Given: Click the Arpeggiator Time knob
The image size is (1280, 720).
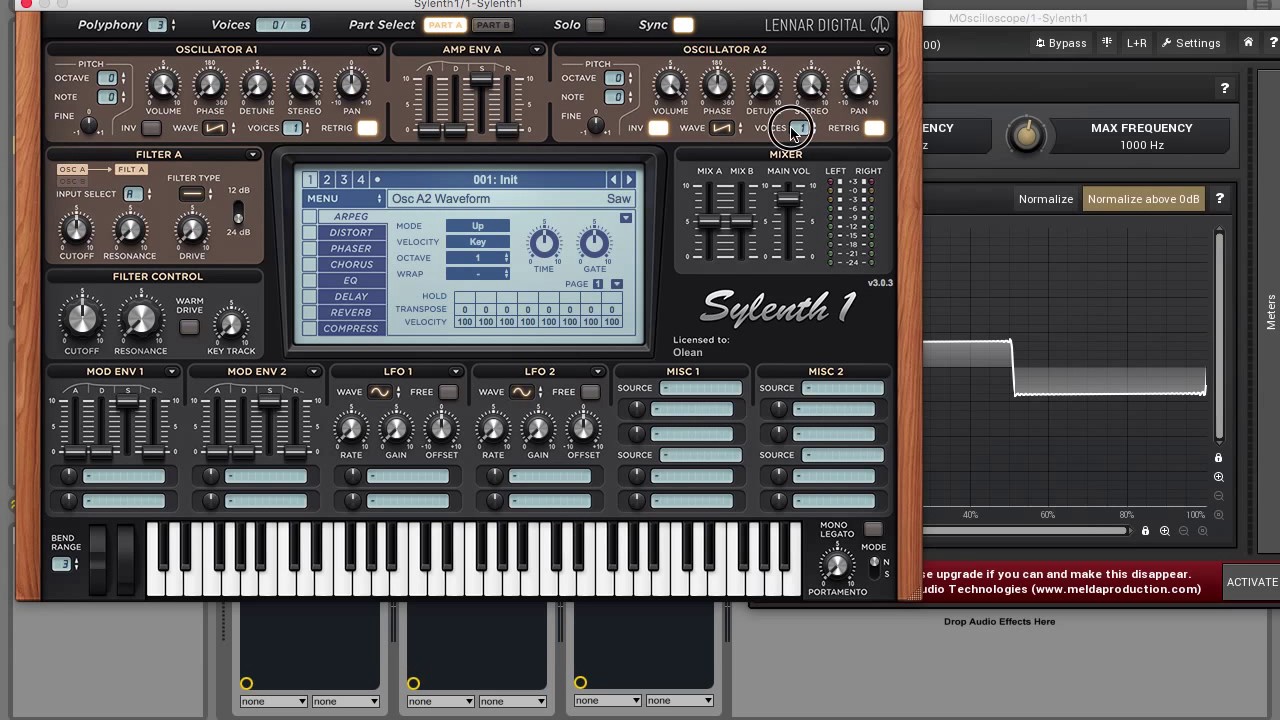Looking at the screenshot, I should 544,243.
